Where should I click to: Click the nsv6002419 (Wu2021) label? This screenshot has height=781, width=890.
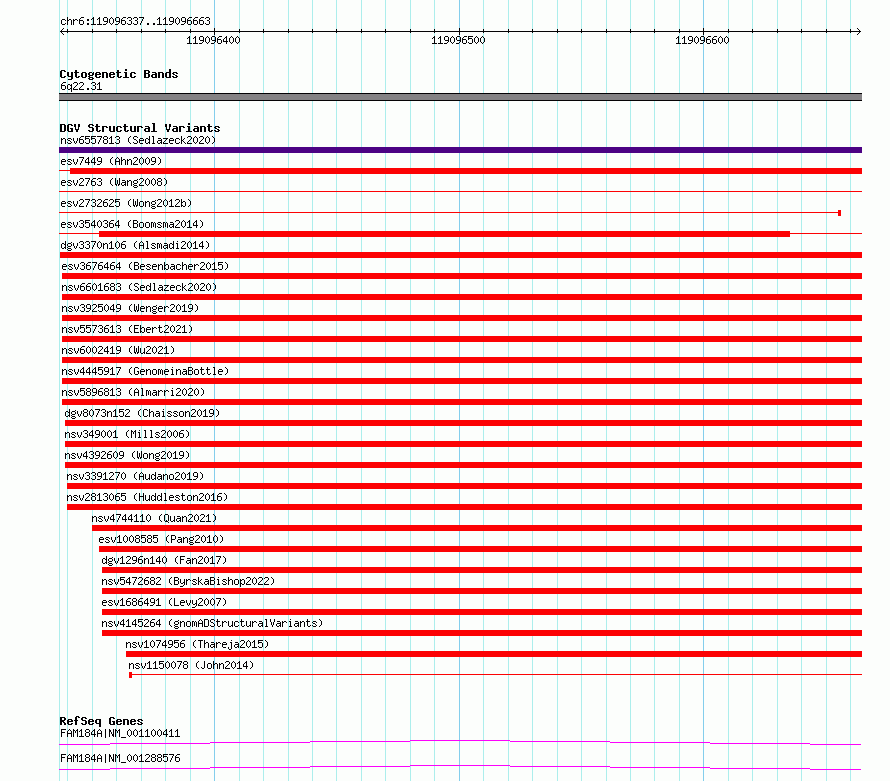pos(118,350)
